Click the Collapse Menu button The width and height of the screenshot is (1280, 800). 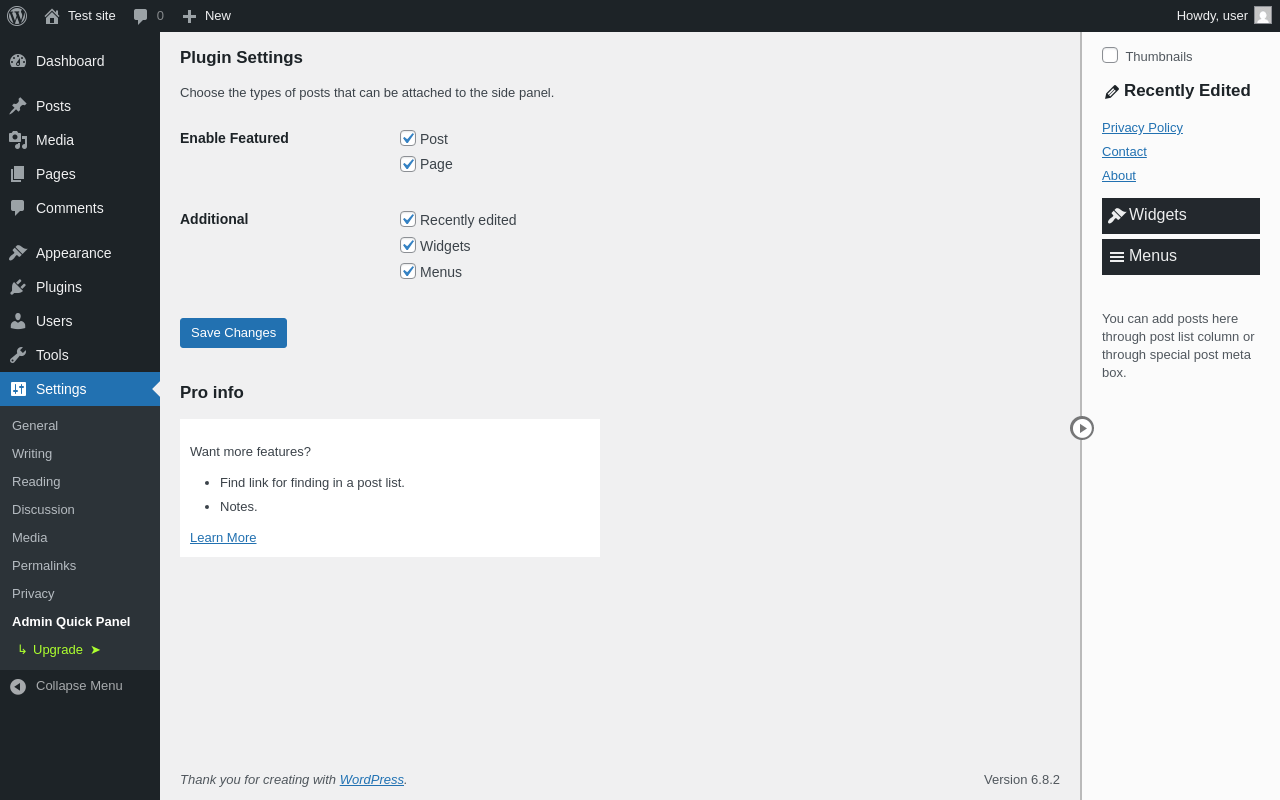[x=80, y=686]
